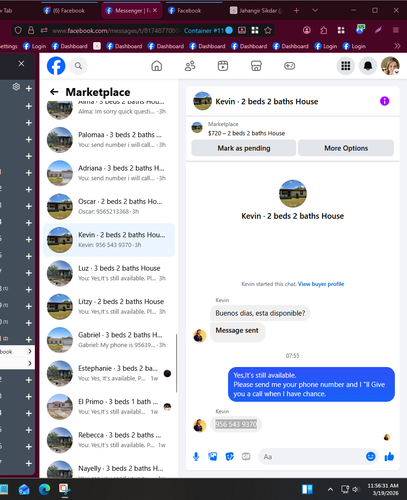Screen dimensions: 407x500
Task: Open conversation info purple icon
Action: click(x=384, y=101)
